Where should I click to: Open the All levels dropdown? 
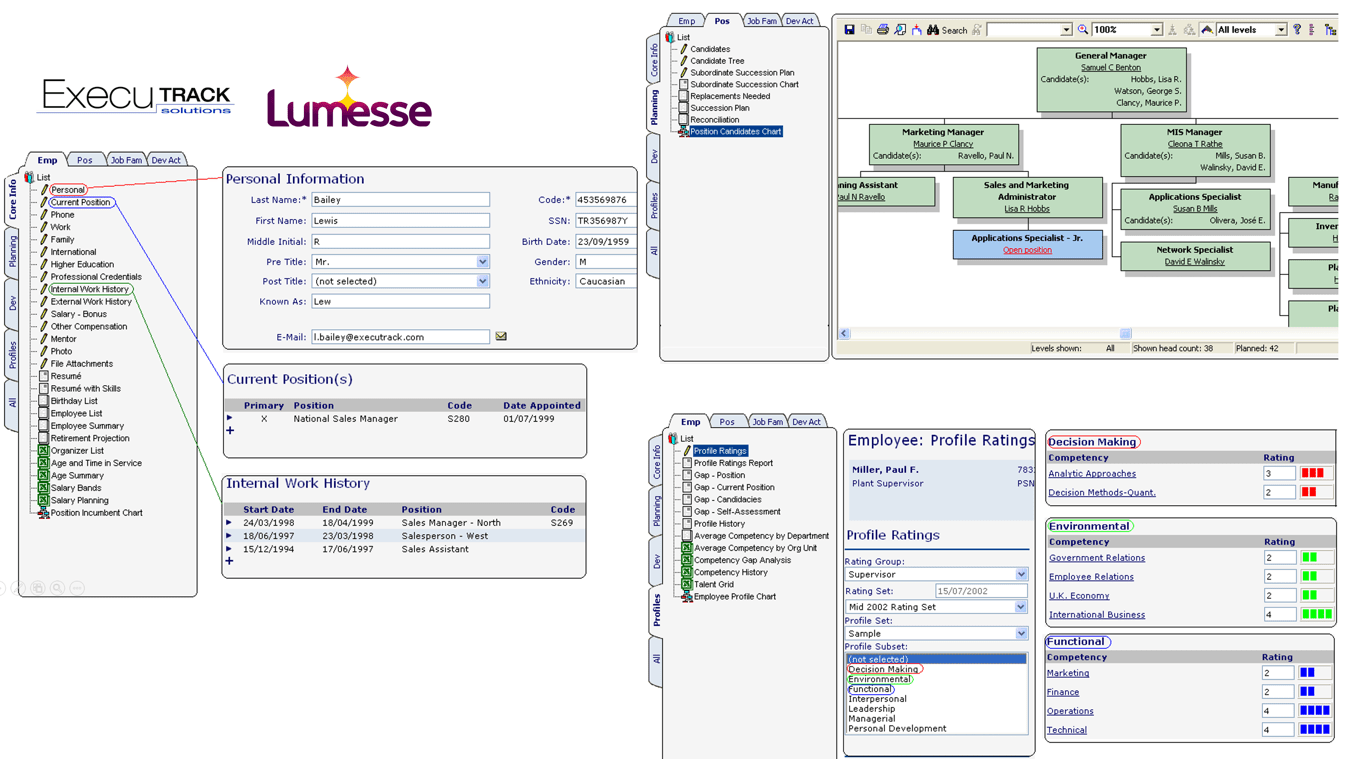click(1280, 30)
